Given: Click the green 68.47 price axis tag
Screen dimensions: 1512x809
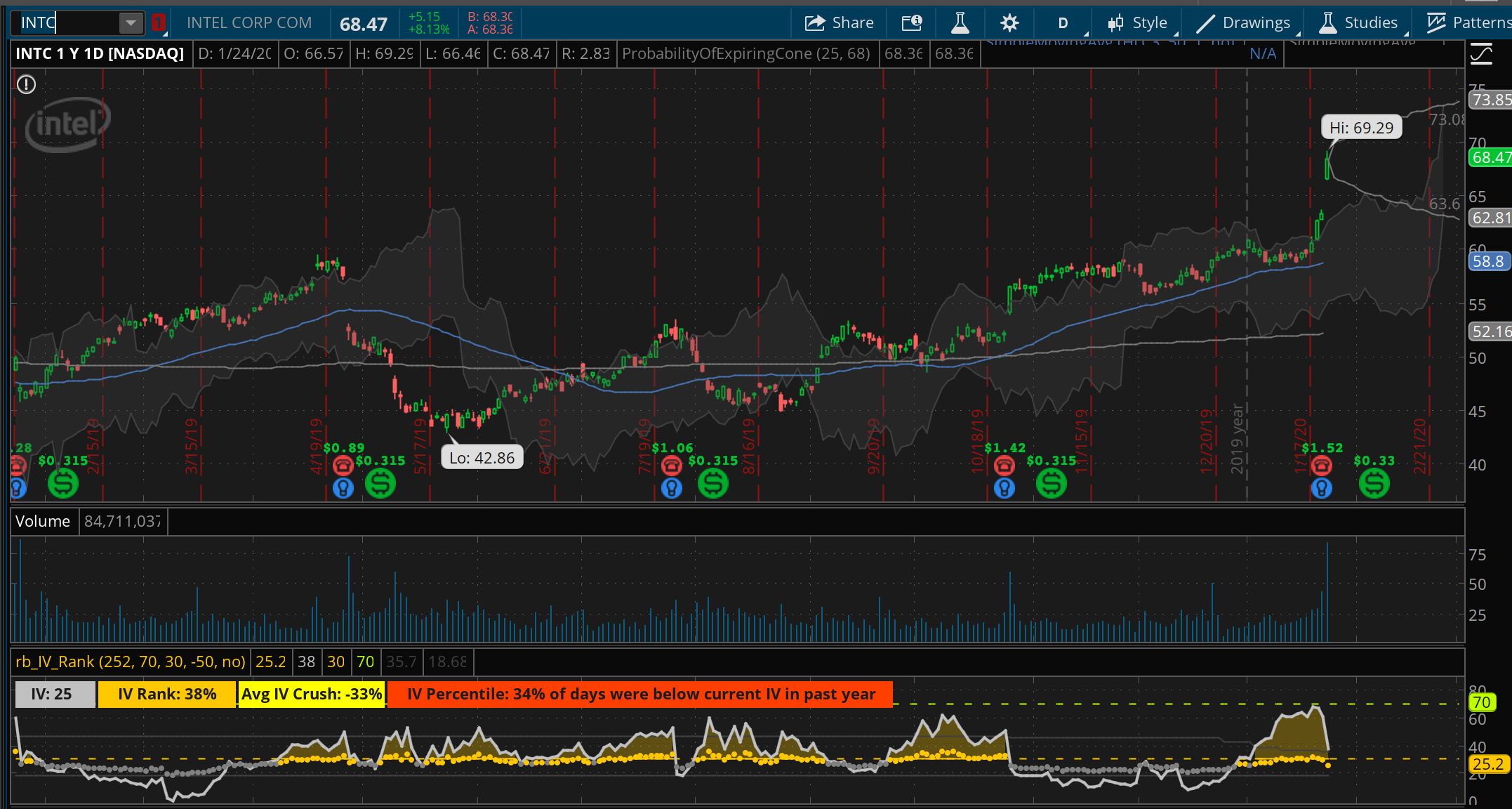Looking at the screenshot, I should 1490,157.
